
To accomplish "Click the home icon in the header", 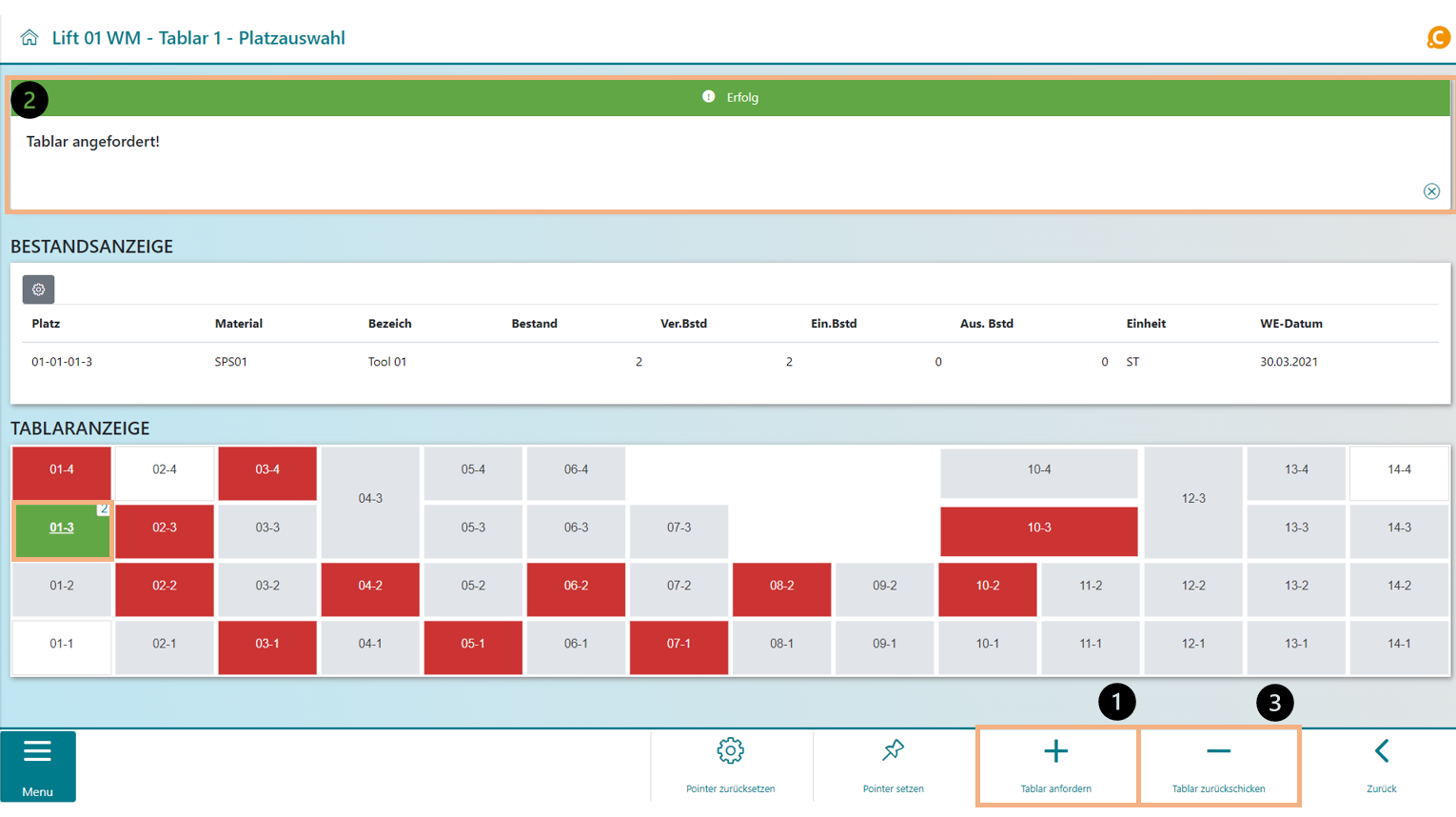I will [x=30, y=38].
